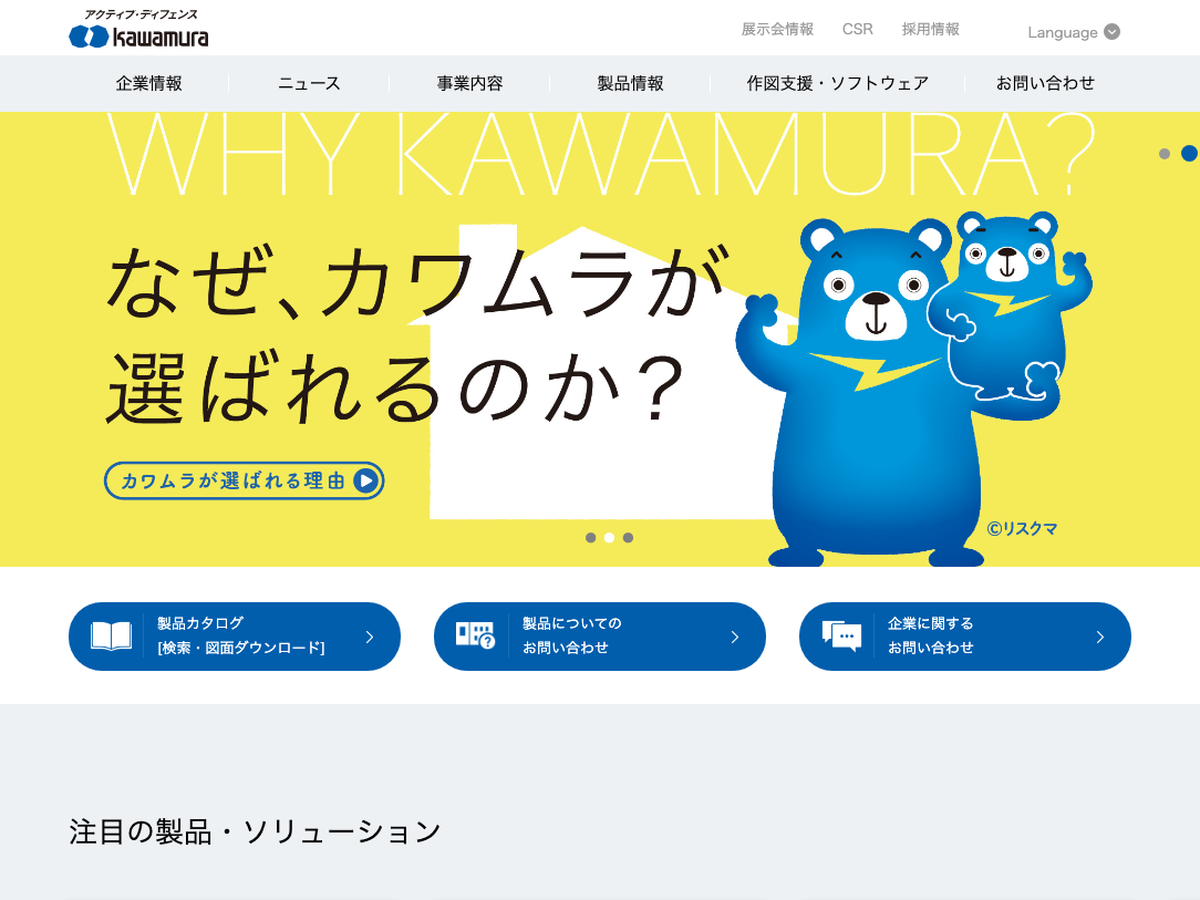Click the chevron on the 製品カタログ button
This screenshot has height=900, width=1200.
point(370,637)
